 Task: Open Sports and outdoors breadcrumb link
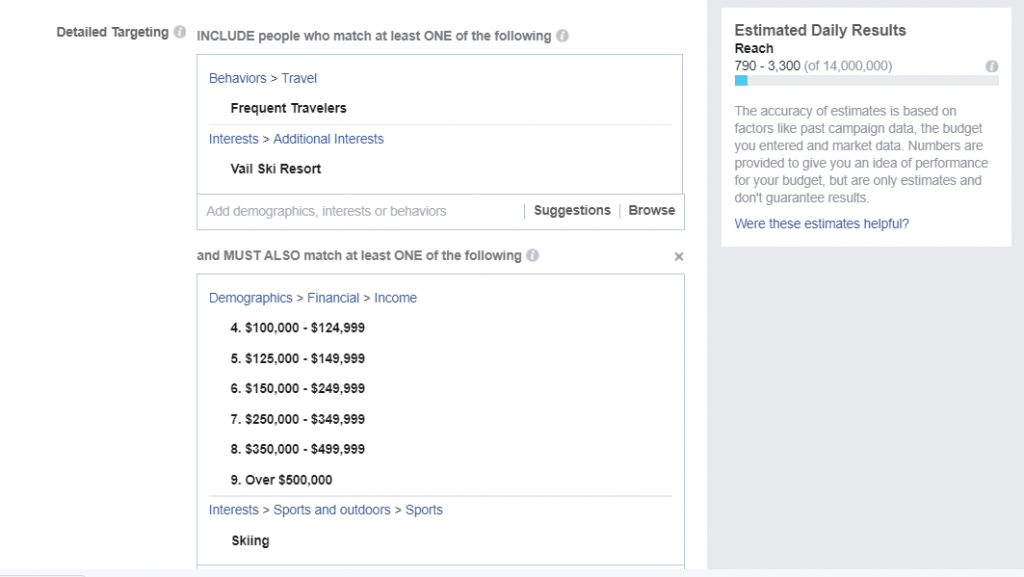coord(332,510)
